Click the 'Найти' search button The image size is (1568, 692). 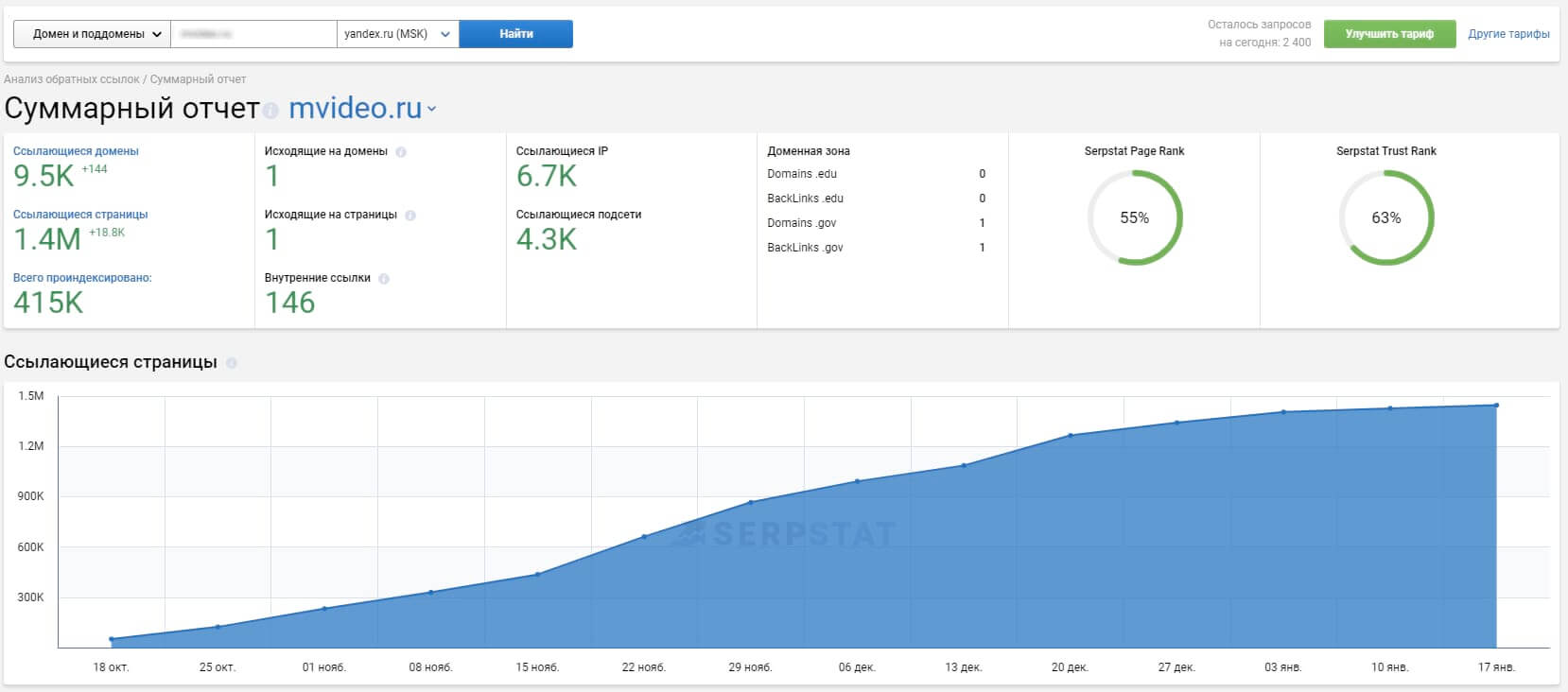click(x=515, y=34)
